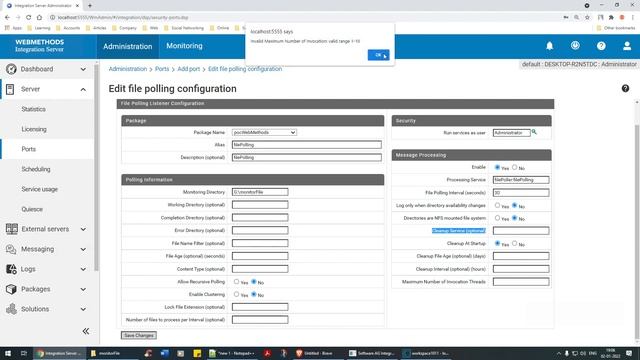Click the browser home icon

pyautogui.click(x=39, y=17)
